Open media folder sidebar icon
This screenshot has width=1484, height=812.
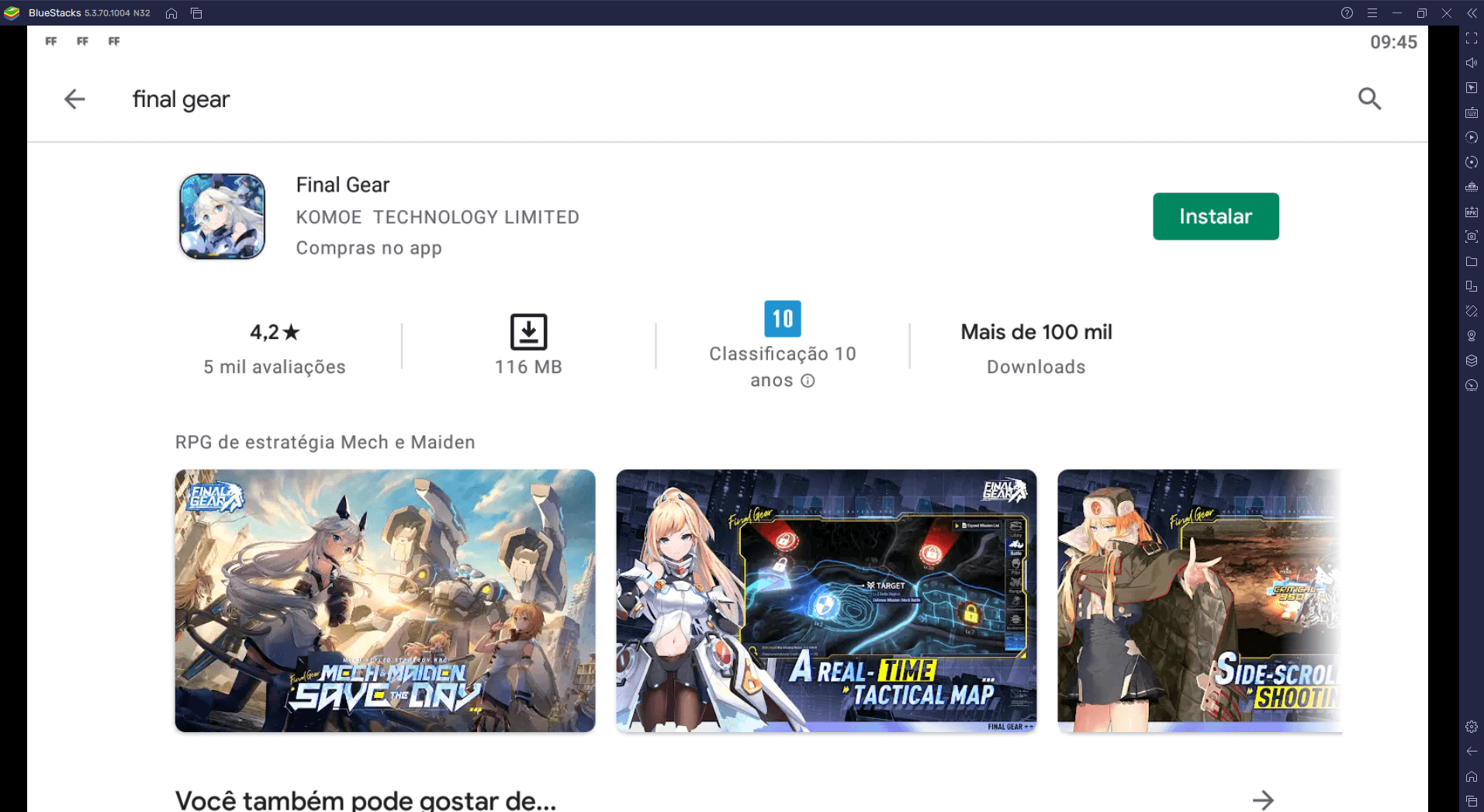(x=1472, y=261)
